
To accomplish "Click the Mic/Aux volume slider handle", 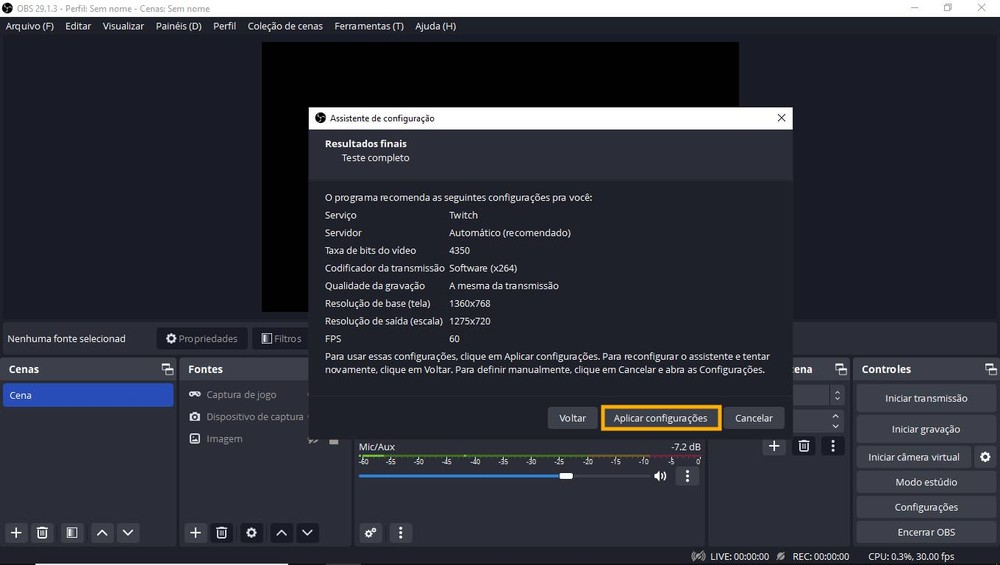I will pos(566,476).
